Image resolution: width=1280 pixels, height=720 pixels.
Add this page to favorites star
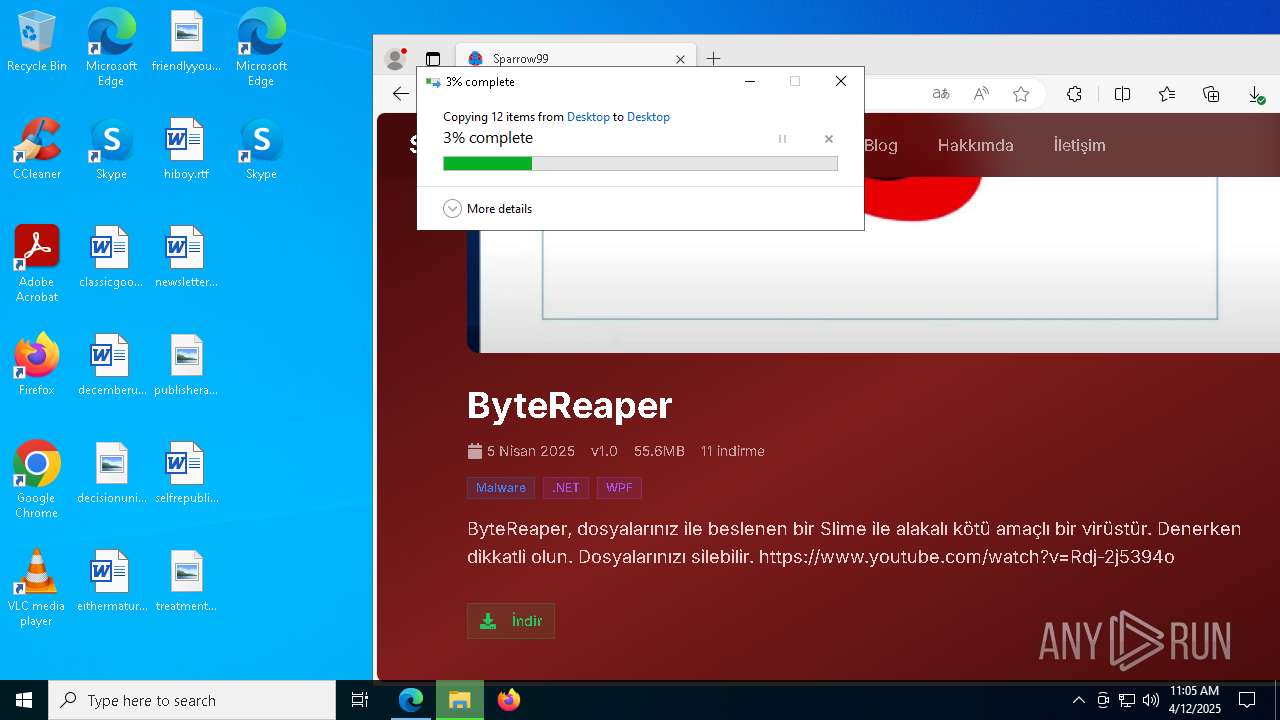[1021, 94]
